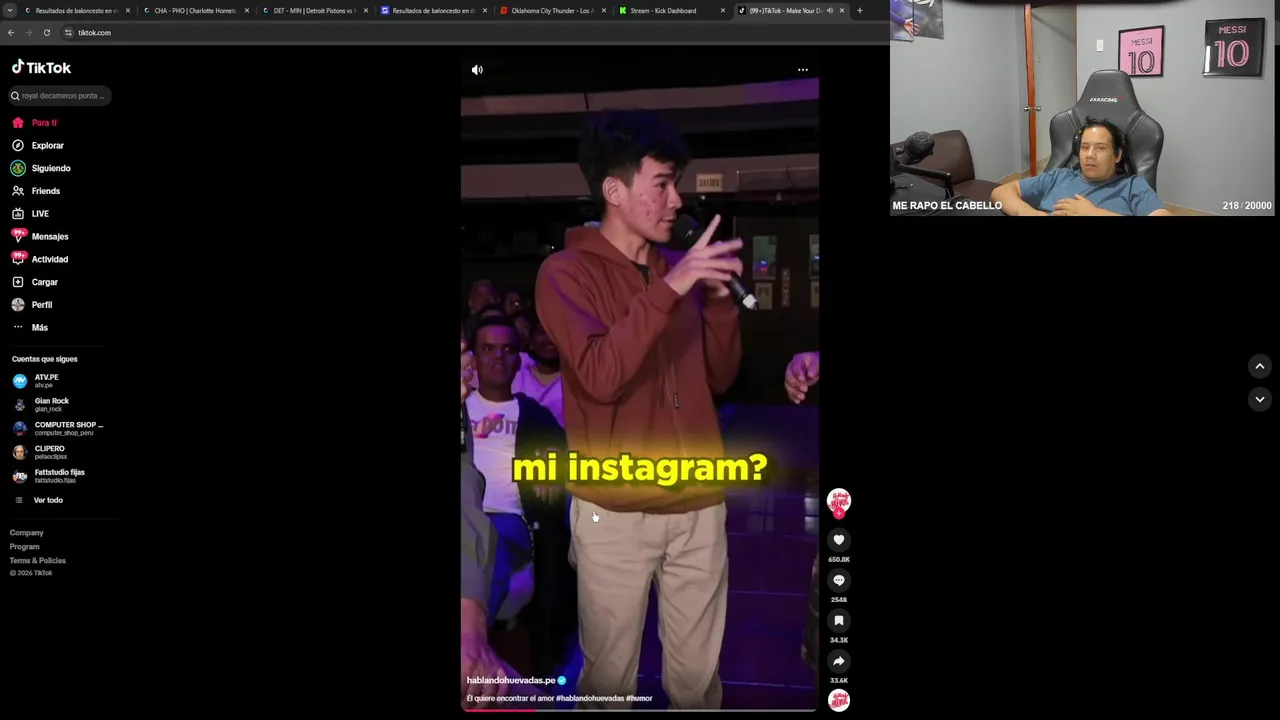The height and width of the screenshot is (720, 1280).
Task: Seek the video progress bar
Action: point(639,710)
